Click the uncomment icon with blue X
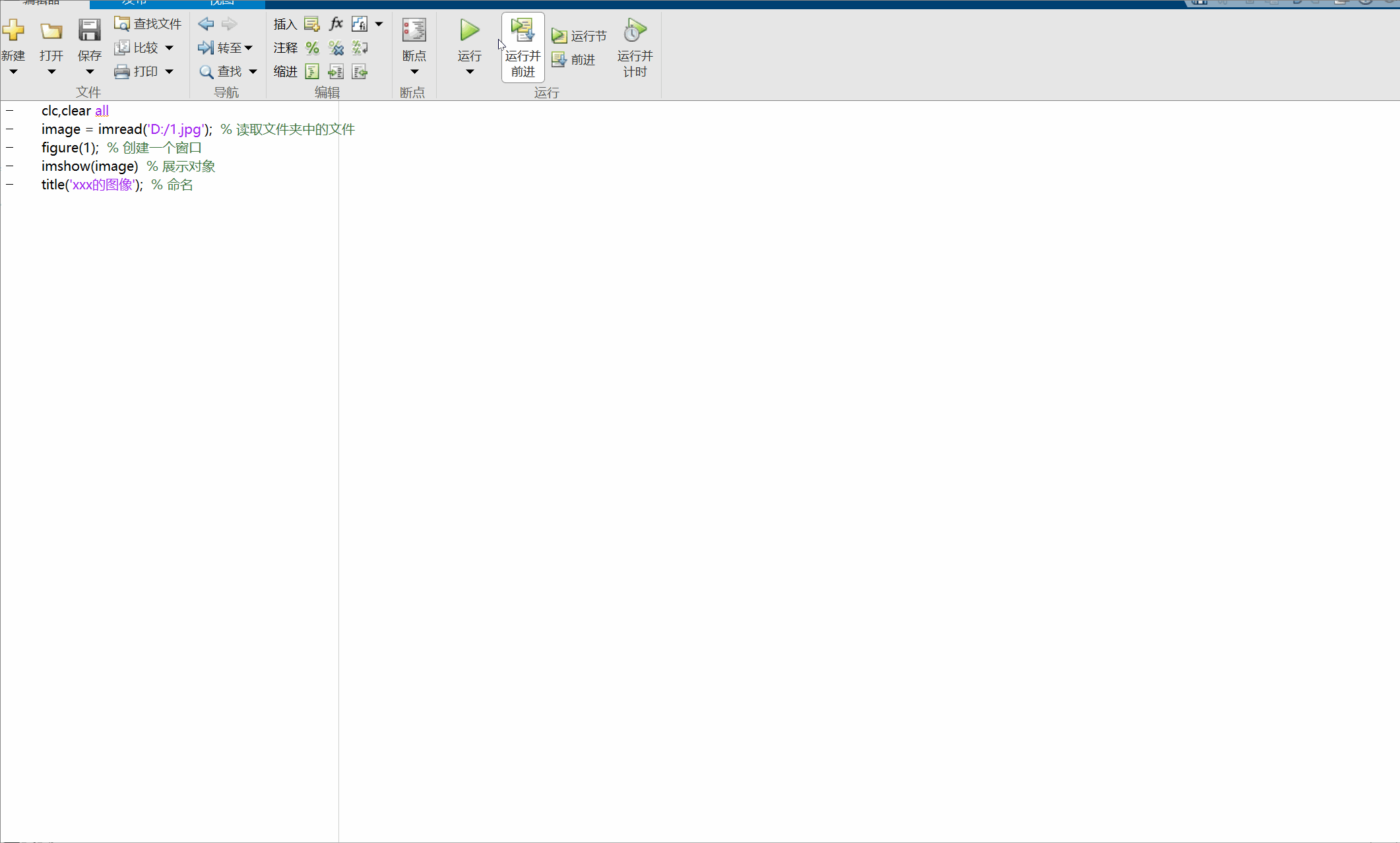Viewport: 1400px width, 843px height. point(336,47)
